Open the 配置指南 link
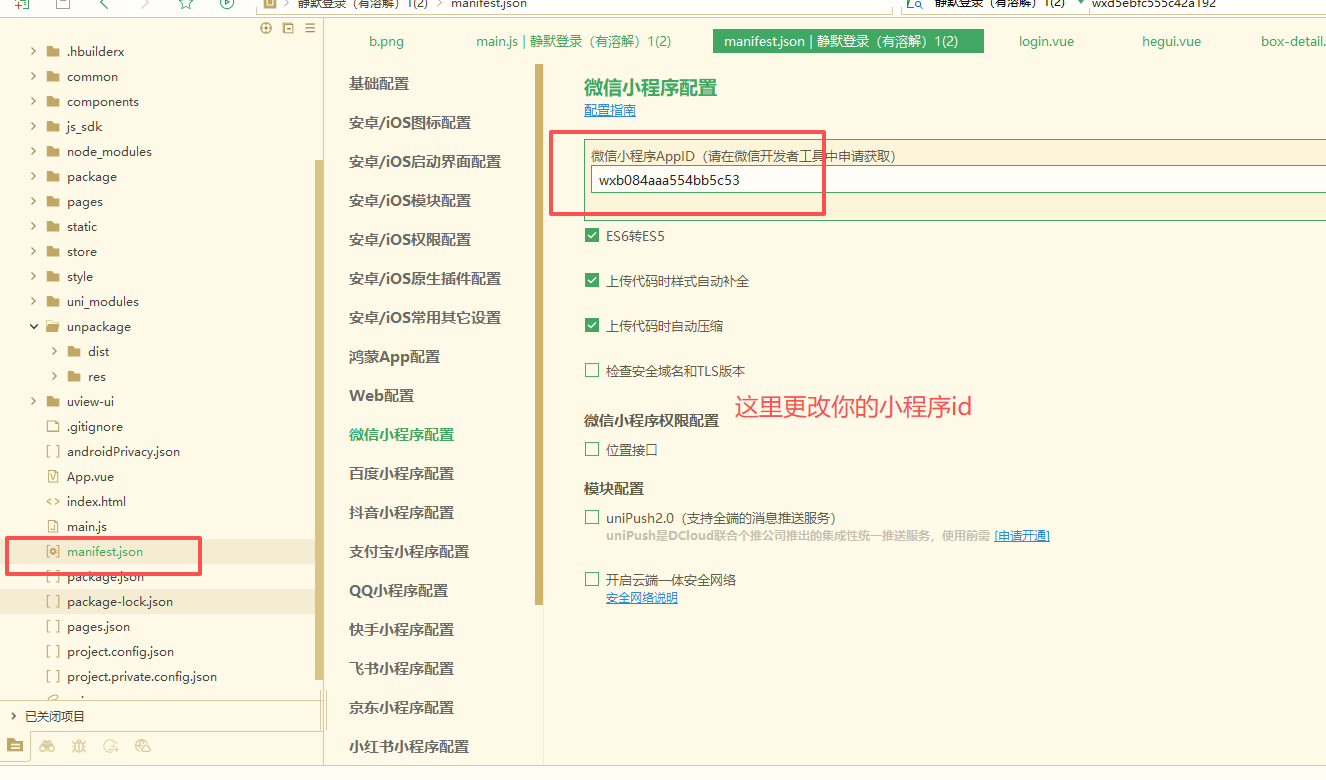This screenshot has height=780, width=1326. click(x=610, y=110)
